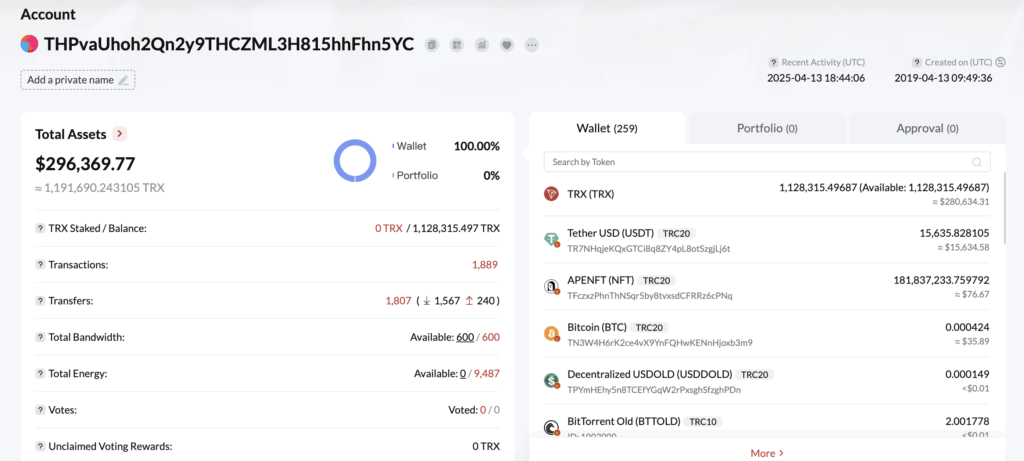Click help icon beside Recent Activity (UTC)
Image resolution: width=1024 pixels, height=461 pixels.
pos(773,63)
